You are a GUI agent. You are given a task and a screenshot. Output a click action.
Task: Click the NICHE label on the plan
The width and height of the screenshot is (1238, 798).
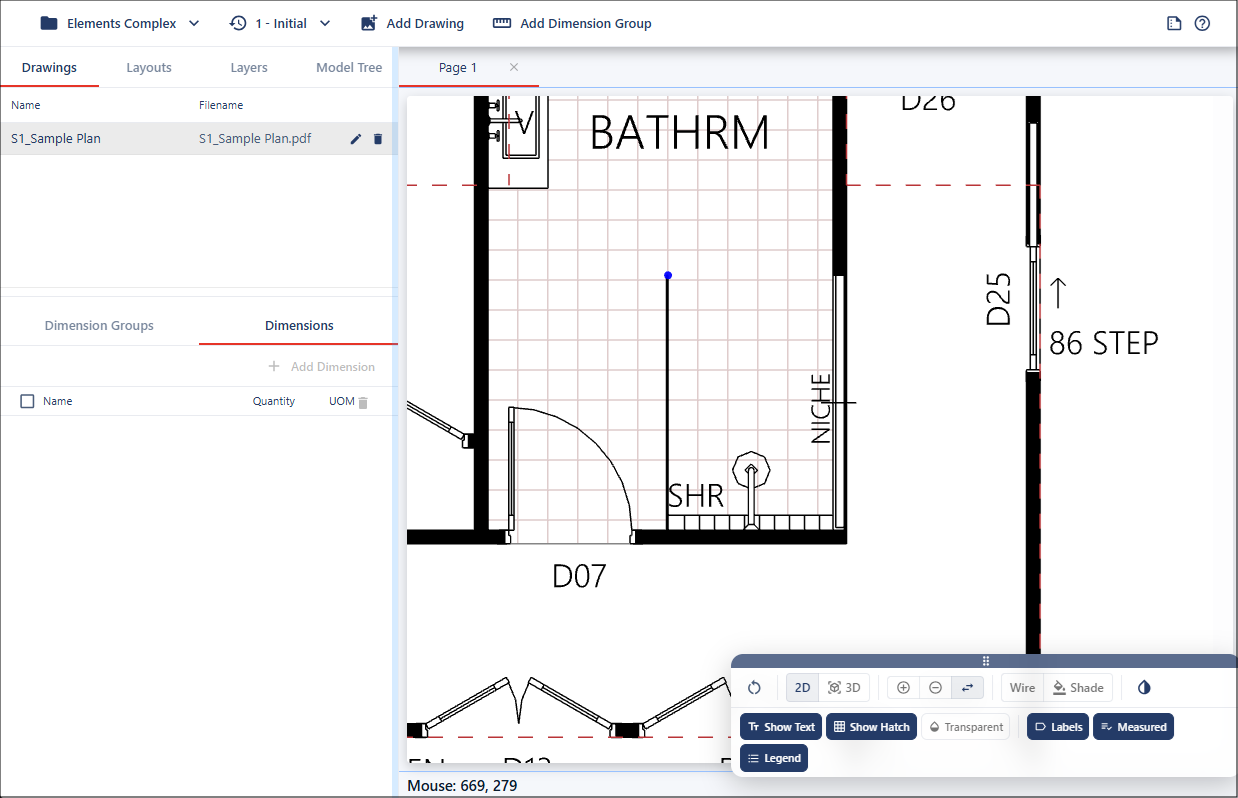coord(821,408)
